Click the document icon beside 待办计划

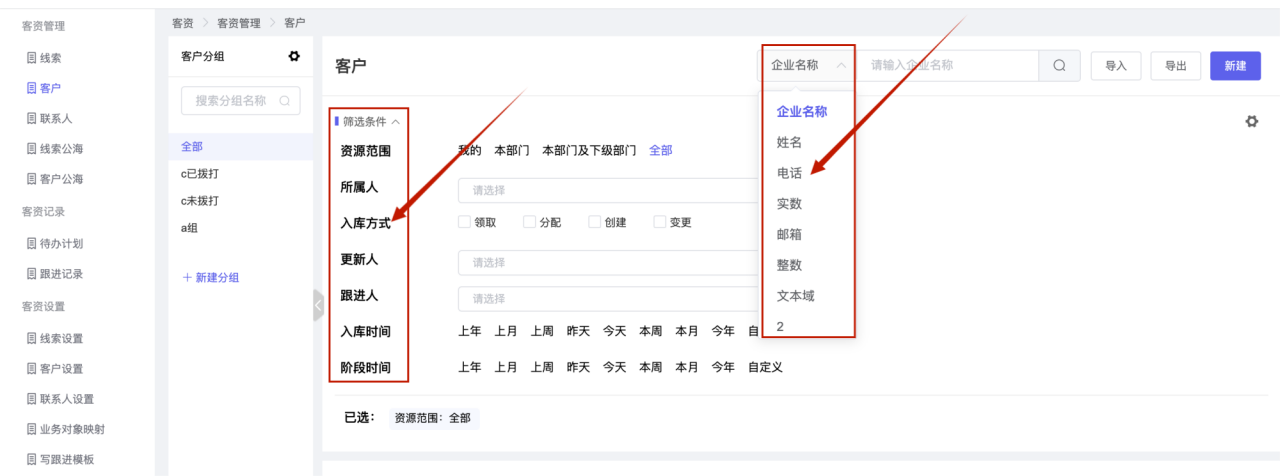[x=32, y=243]
